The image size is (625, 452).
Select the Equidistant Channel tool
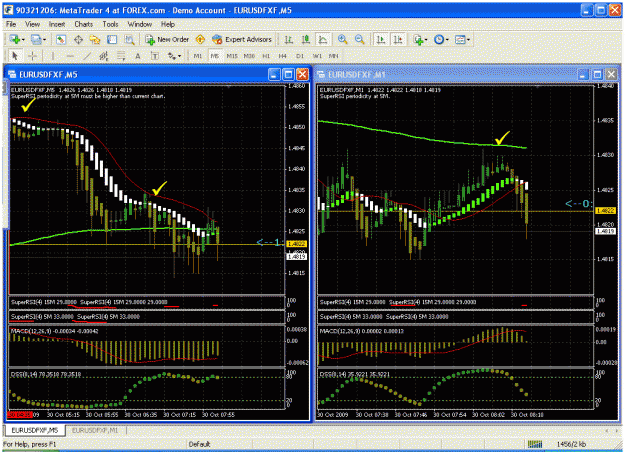104,56
